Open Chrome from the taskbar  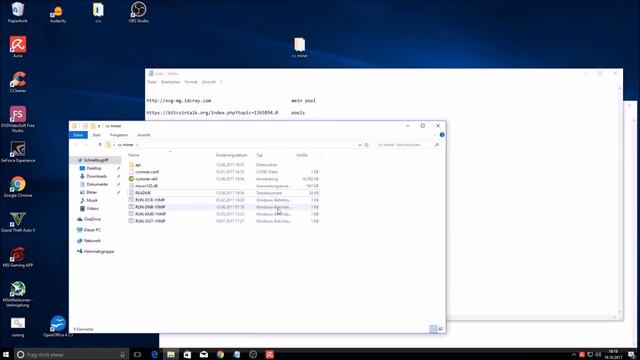[220, 354]
